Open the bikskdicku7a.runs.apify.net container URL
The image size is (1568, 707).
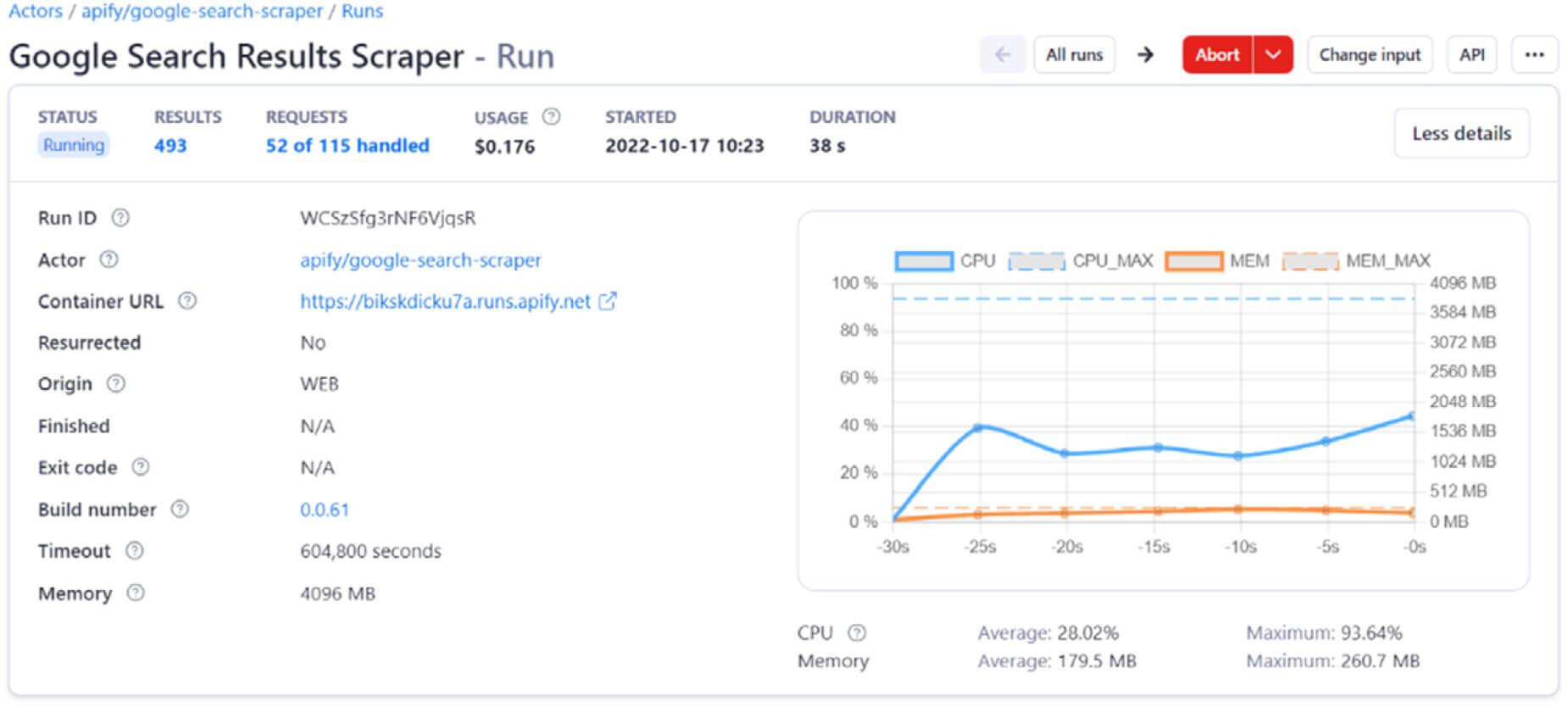(x=445, y=302)
